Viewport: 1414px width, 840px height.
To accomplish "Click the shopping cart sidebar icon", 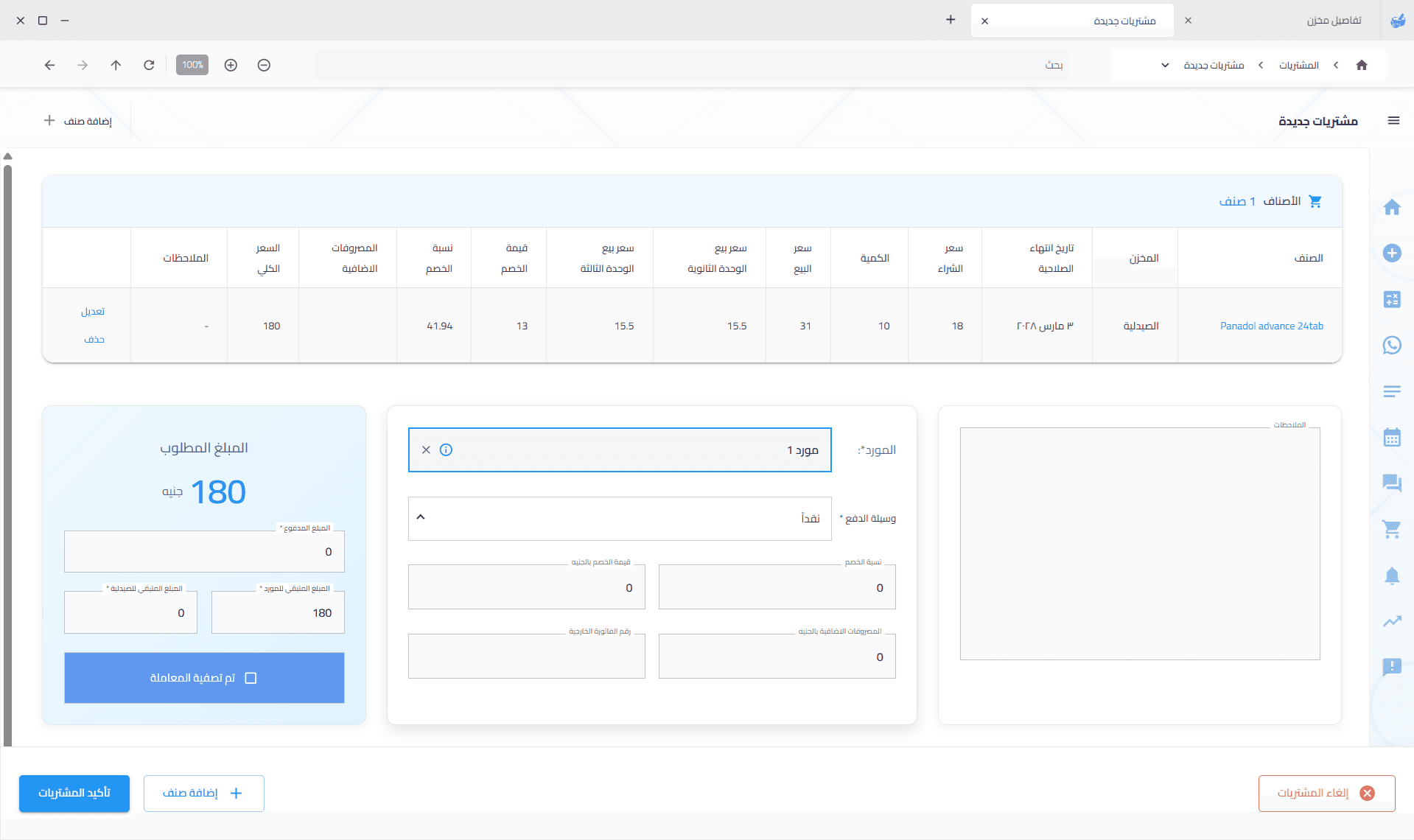I will click(x=1391, y=529).
